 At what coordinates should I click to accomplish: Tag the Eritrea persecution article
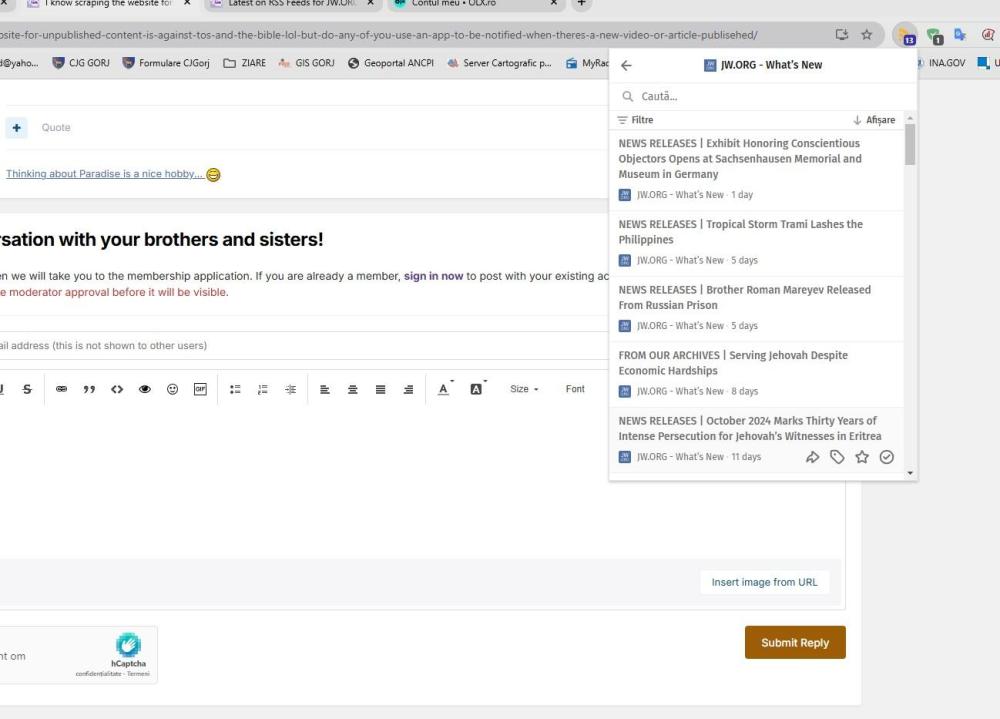(837, 457)
